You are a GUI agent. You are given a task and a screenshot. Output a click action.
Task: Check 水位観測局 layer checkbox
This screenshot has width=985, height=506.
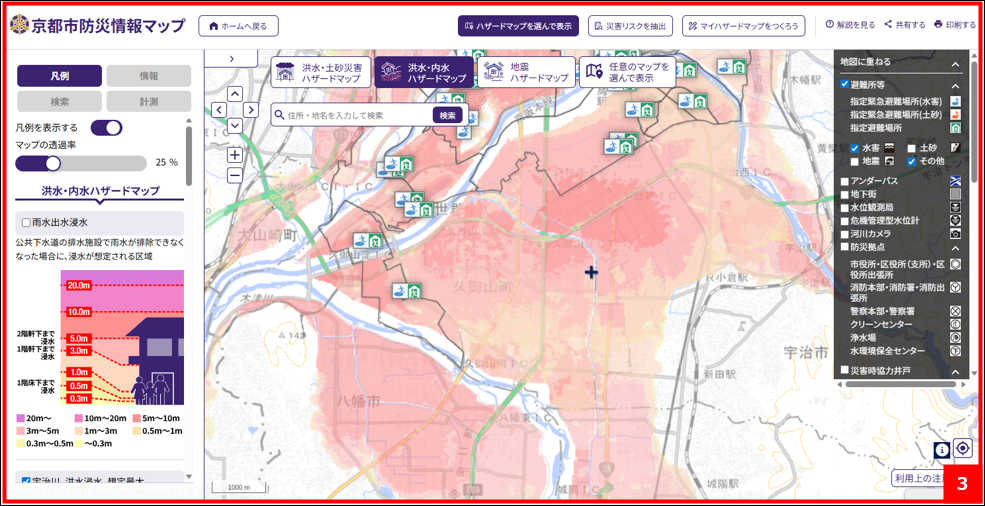click(x=845, y=207)
